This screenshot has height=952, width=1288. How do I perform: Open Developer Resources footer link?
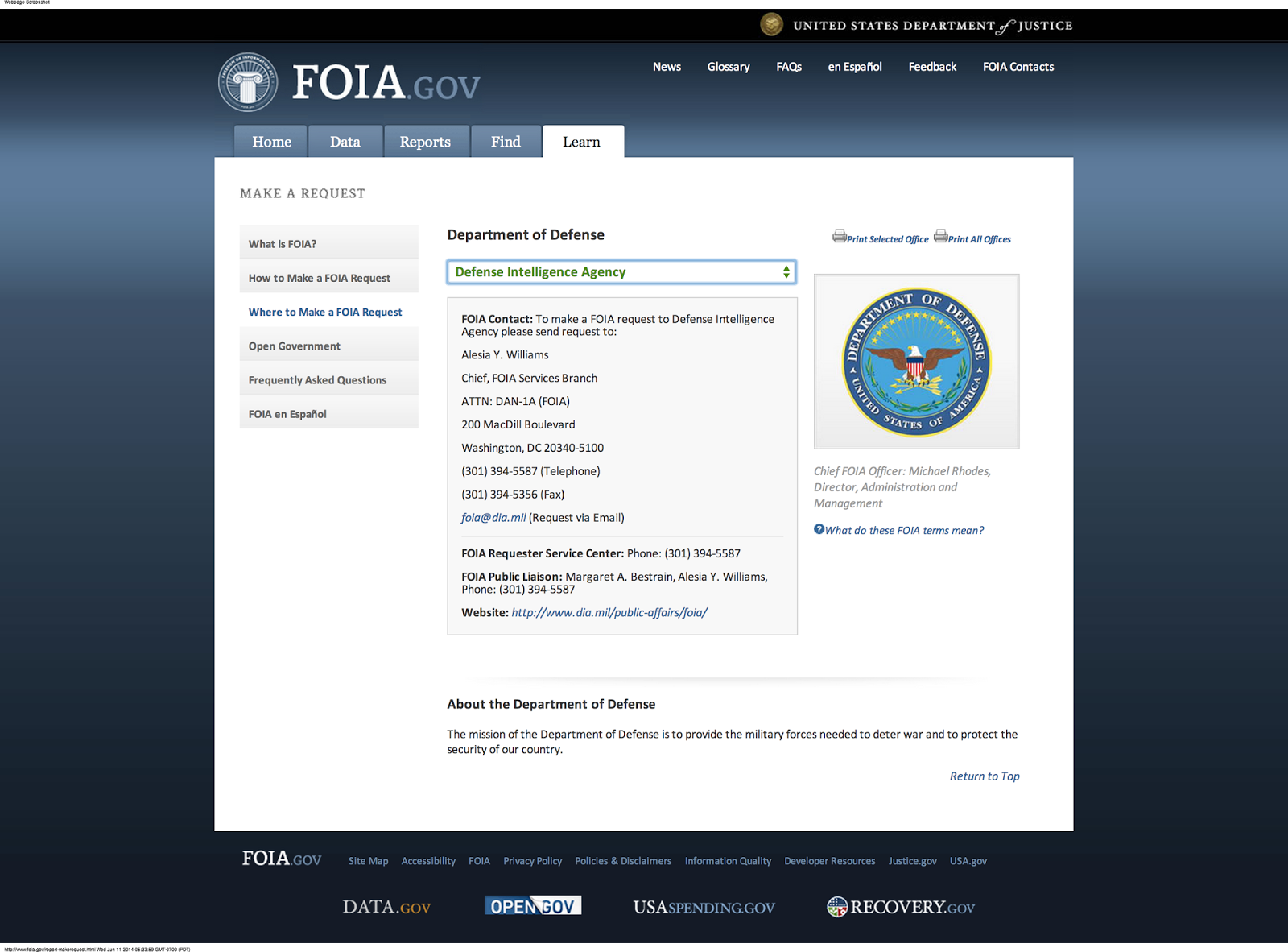coord(829,861)
